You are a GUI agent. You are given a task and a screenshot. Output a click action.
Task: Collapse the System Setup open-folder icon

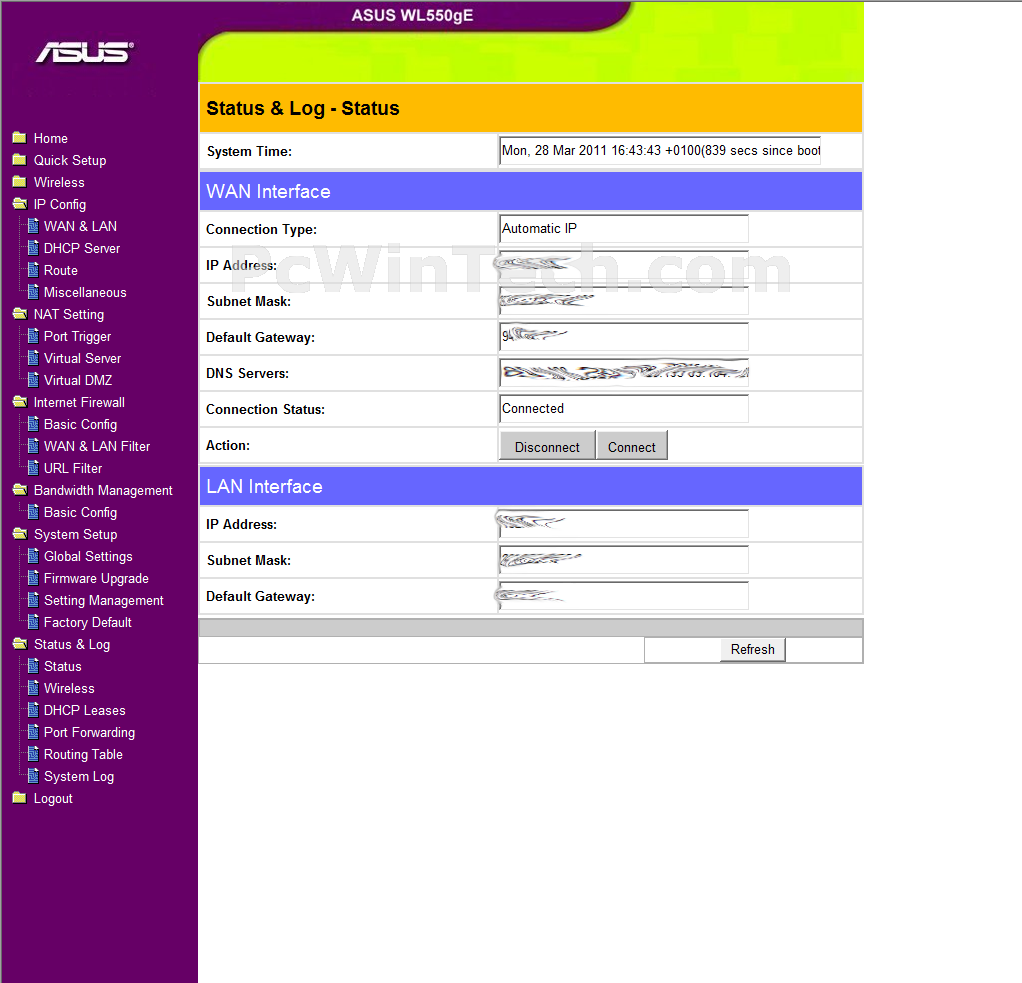pyautogui.click(x=20, y=534)
